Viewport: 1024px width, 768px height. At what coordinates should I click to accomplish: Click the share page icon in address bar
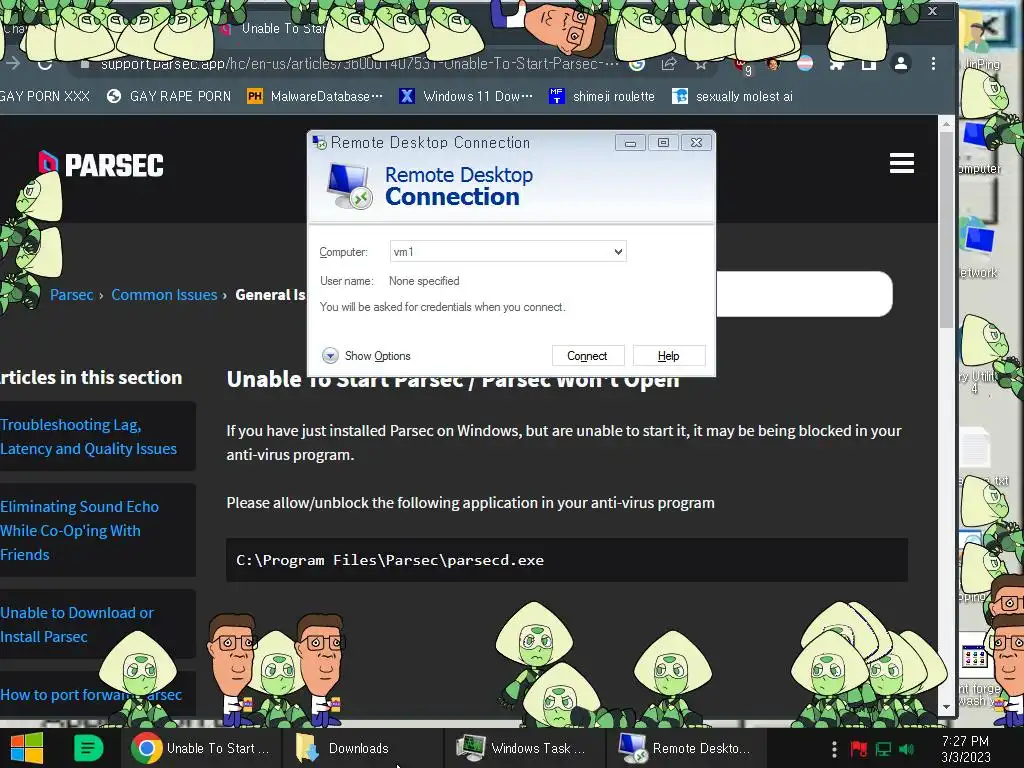(x=669, y=64)
